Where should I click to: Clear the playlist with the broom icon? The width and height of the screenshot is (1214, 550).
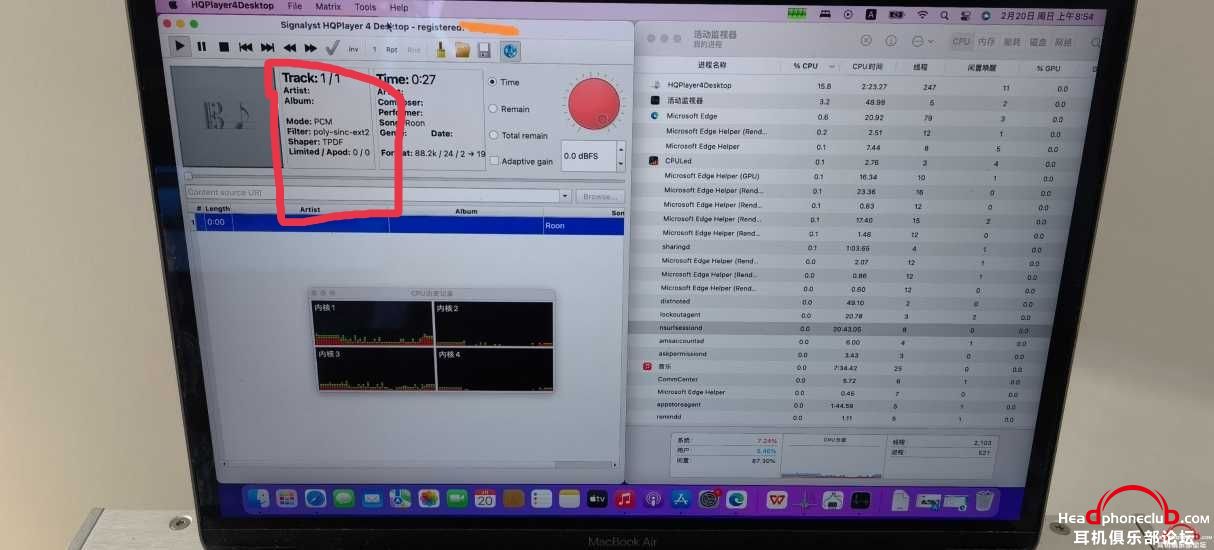(x=440, y=49)
